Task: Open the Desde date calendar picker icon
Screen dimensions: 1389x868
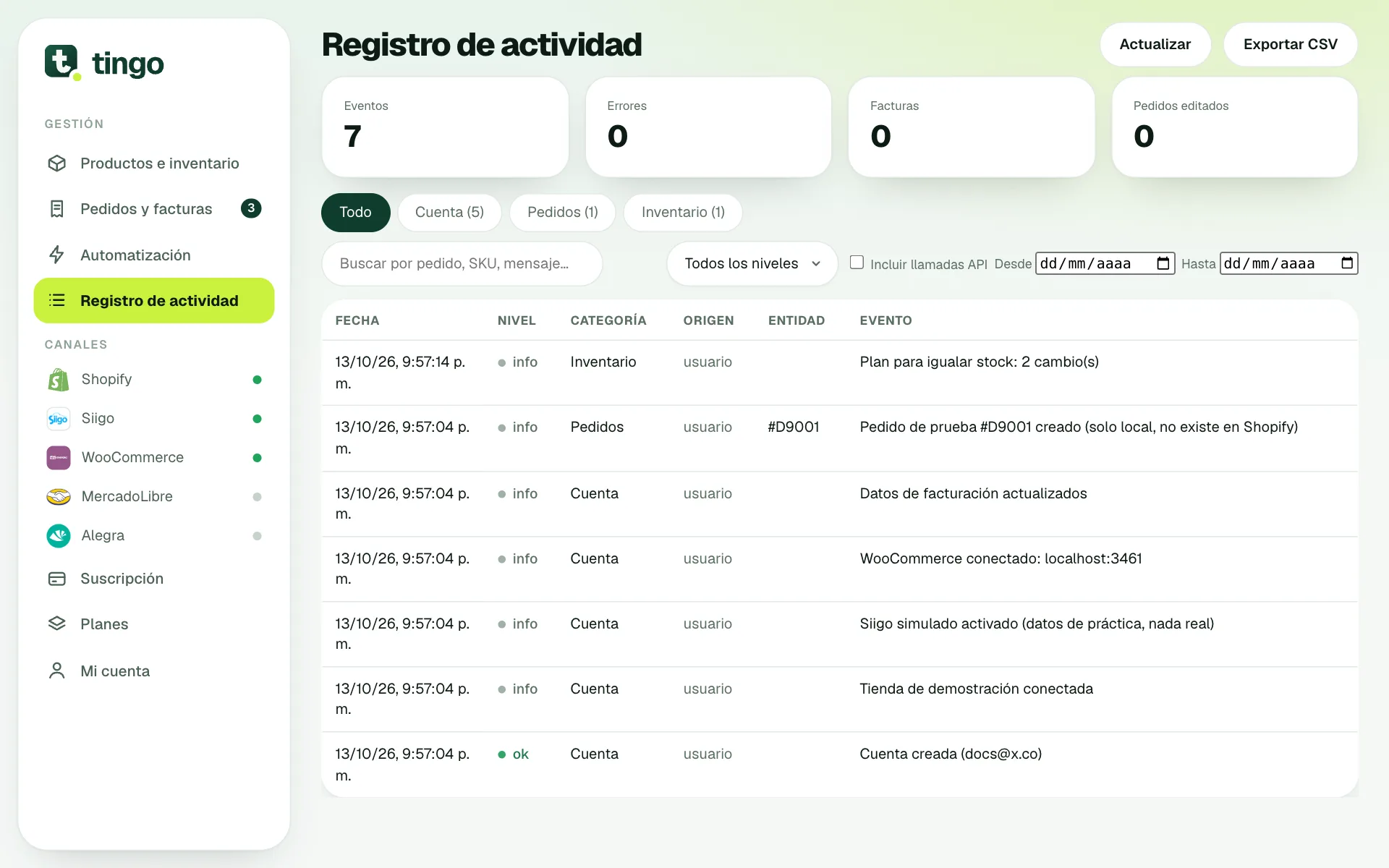Action: click(x=1163, y=263)
